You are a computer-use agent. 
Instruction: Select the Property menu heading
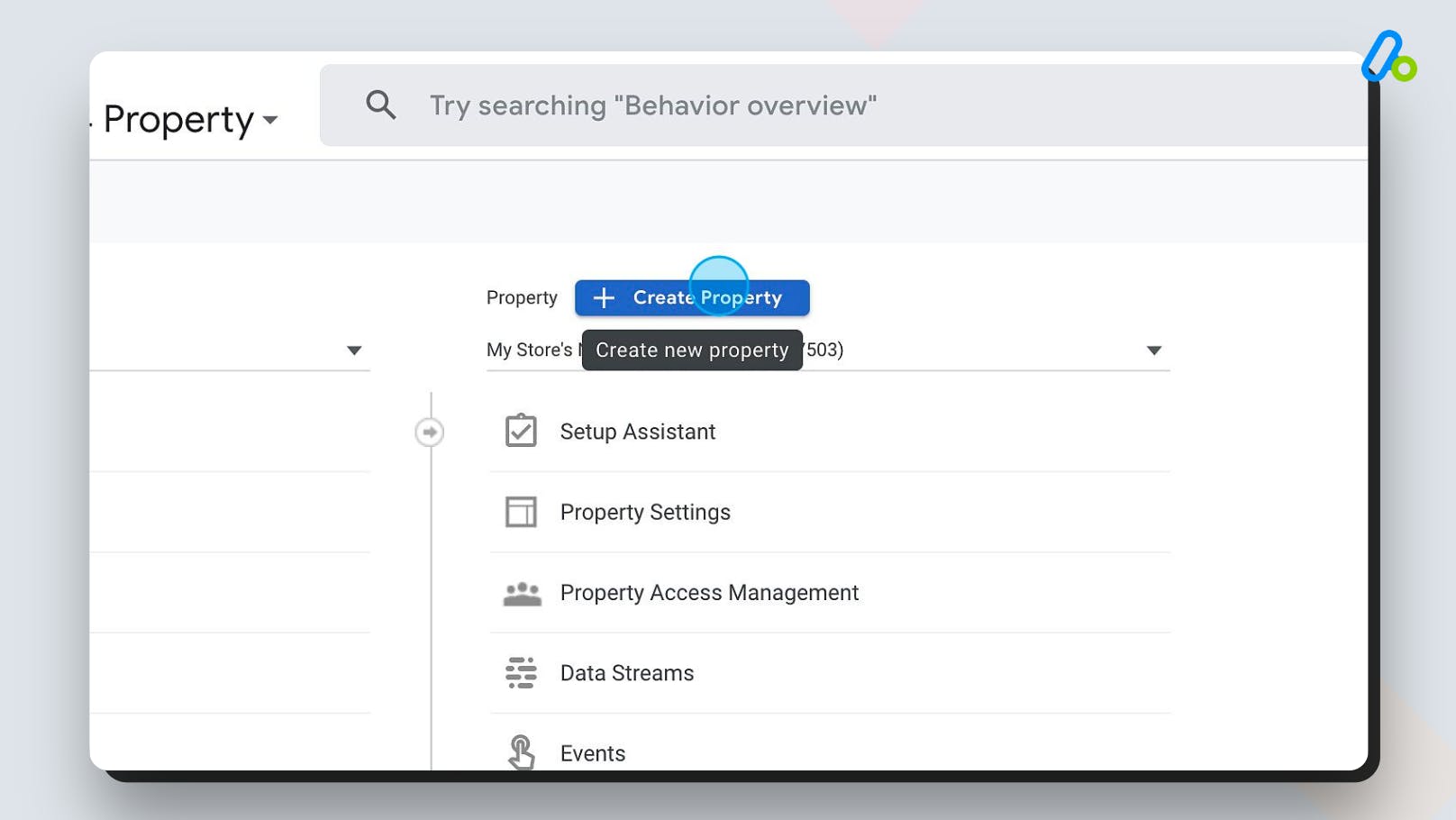177,118
